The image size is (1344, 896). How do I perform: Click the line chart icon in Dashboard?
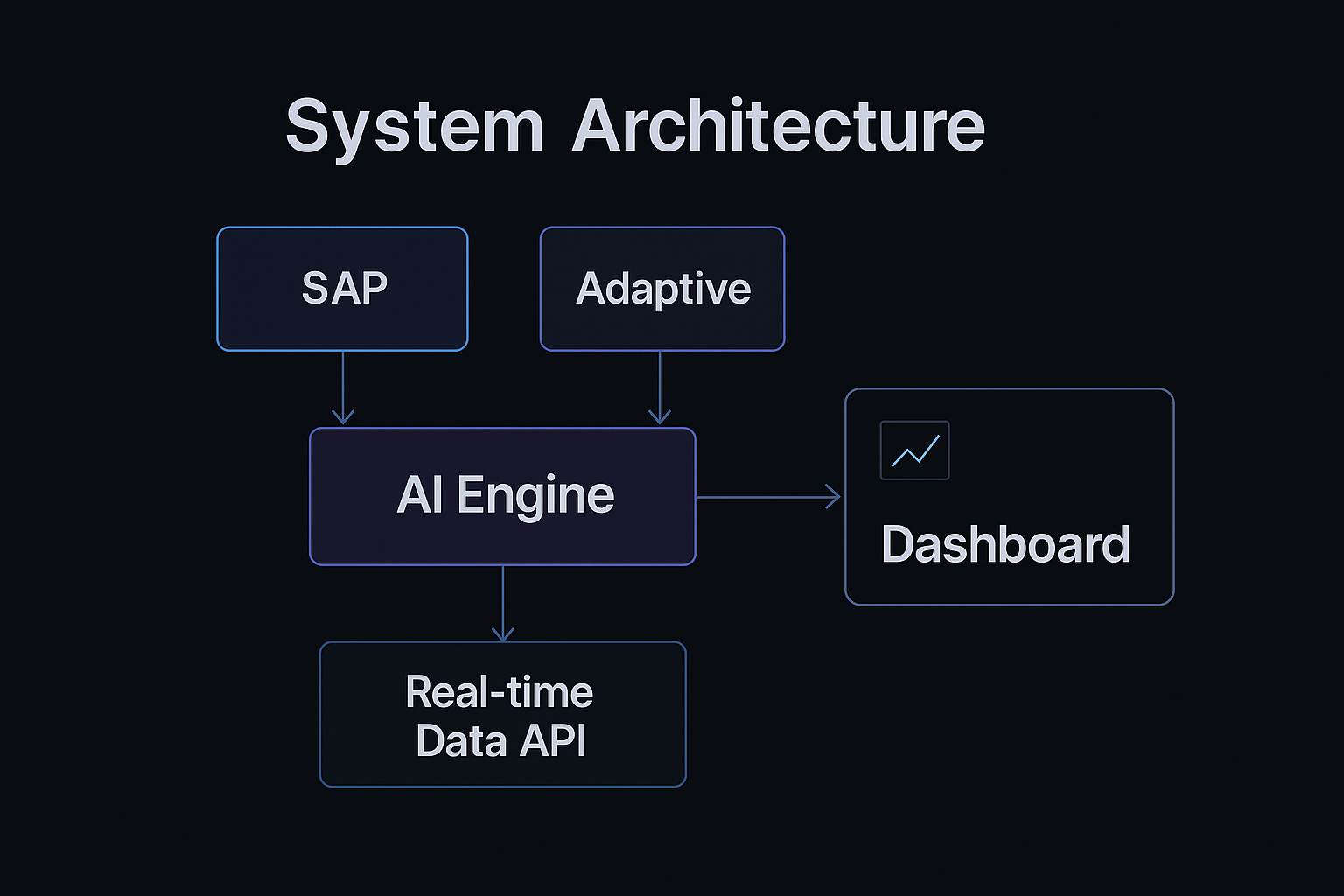coord(914,451)
